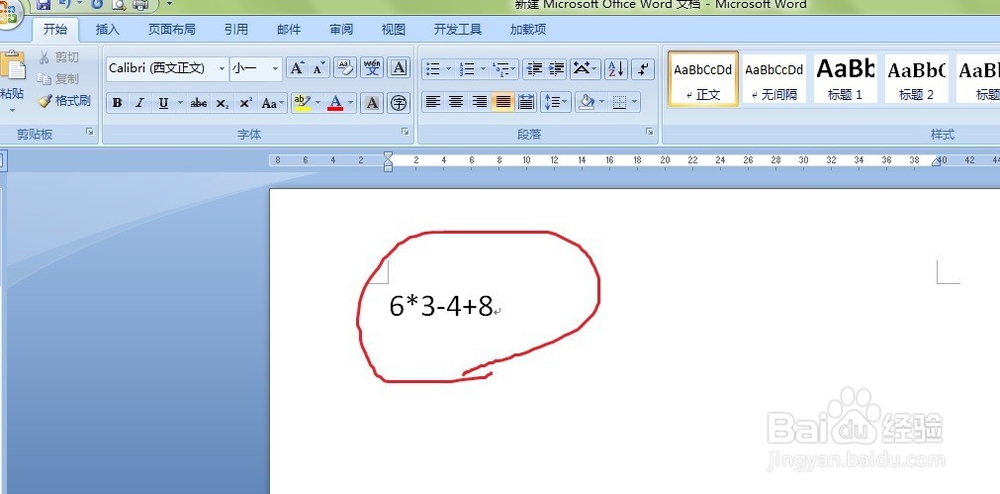Open the Asian layout tool
Screen dimensions: 1000x494
tap(584, 68)
